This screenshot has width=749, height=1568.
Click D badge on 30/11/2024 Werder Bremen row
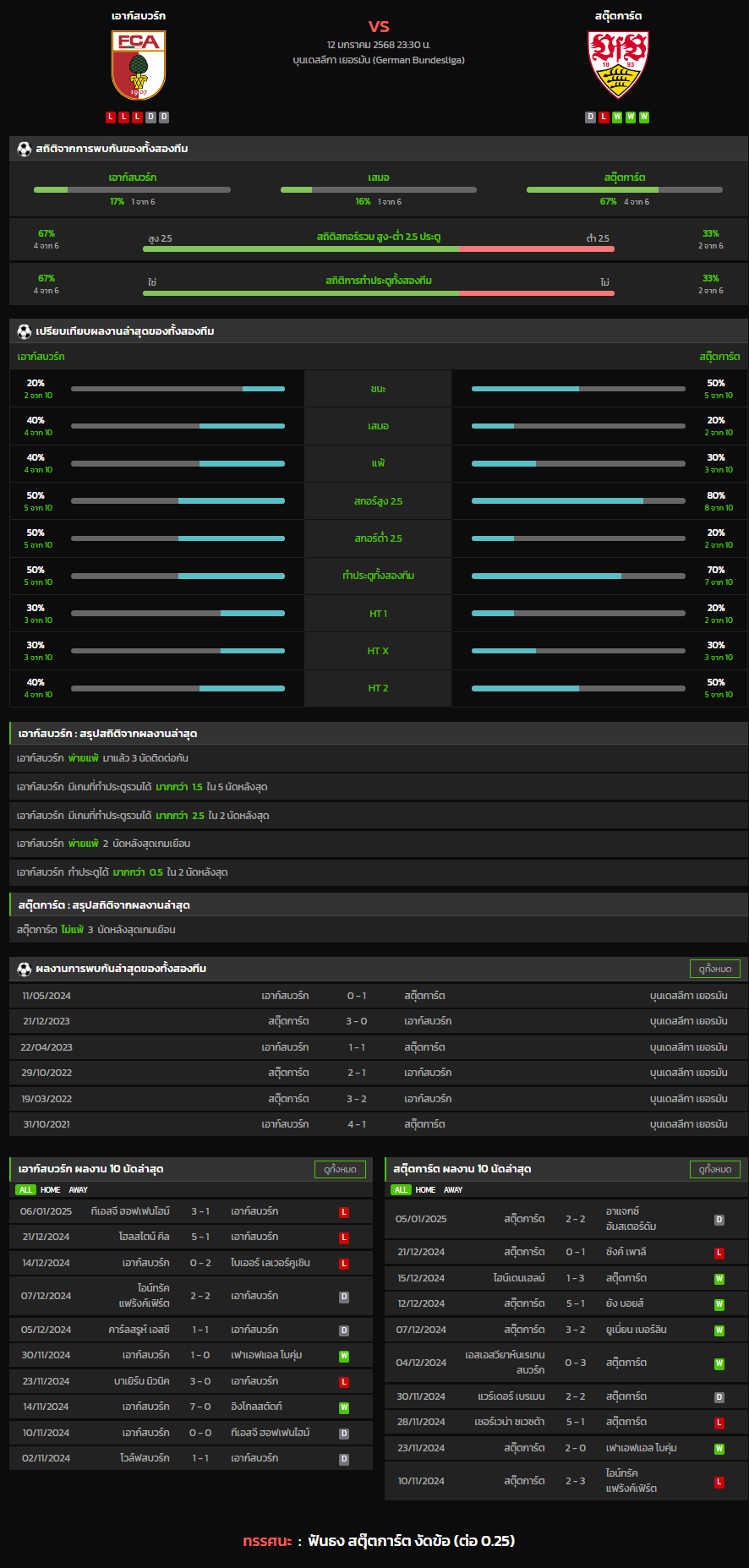coord(719,1397)
